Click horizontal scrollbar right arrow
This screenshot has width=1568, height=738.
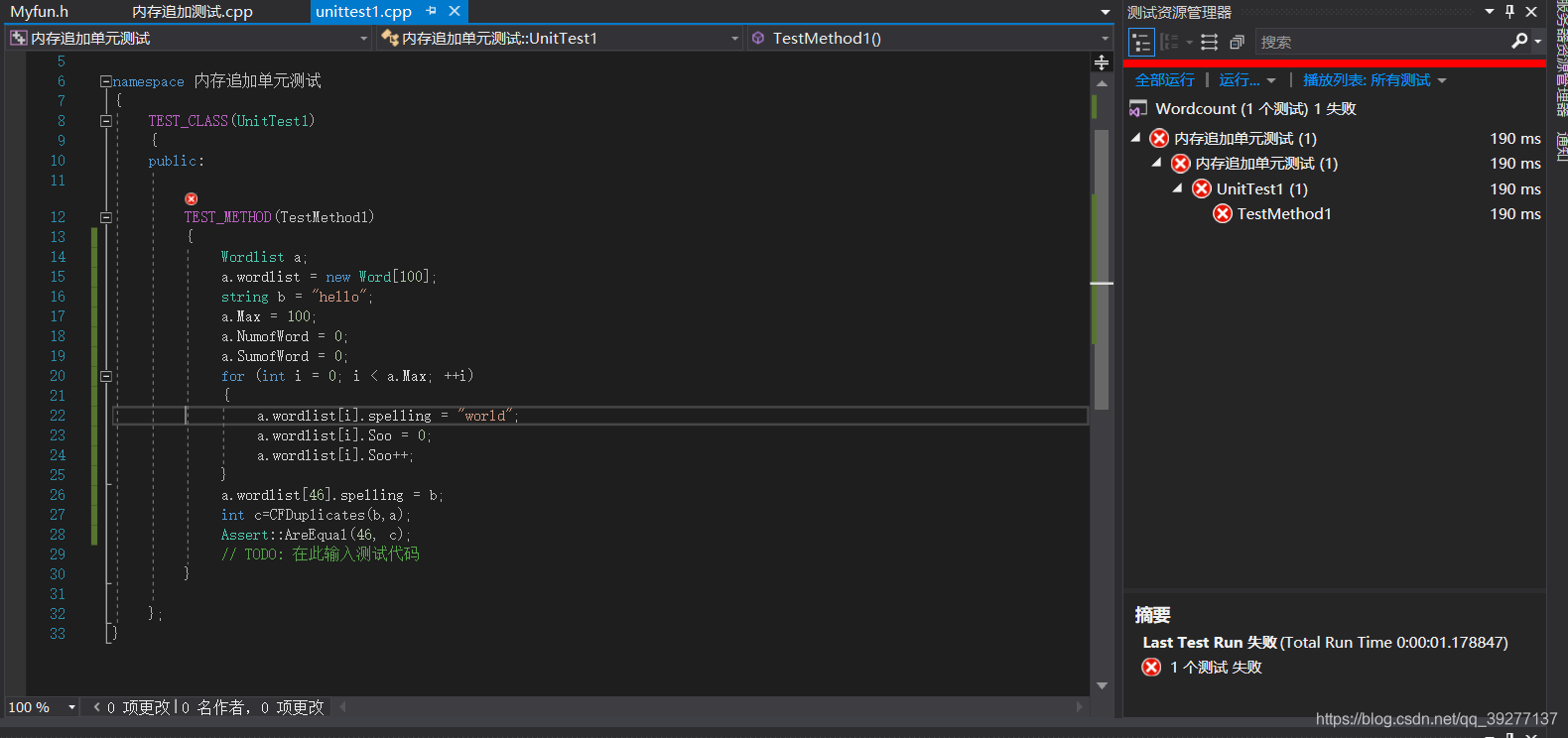point(1080,706)
